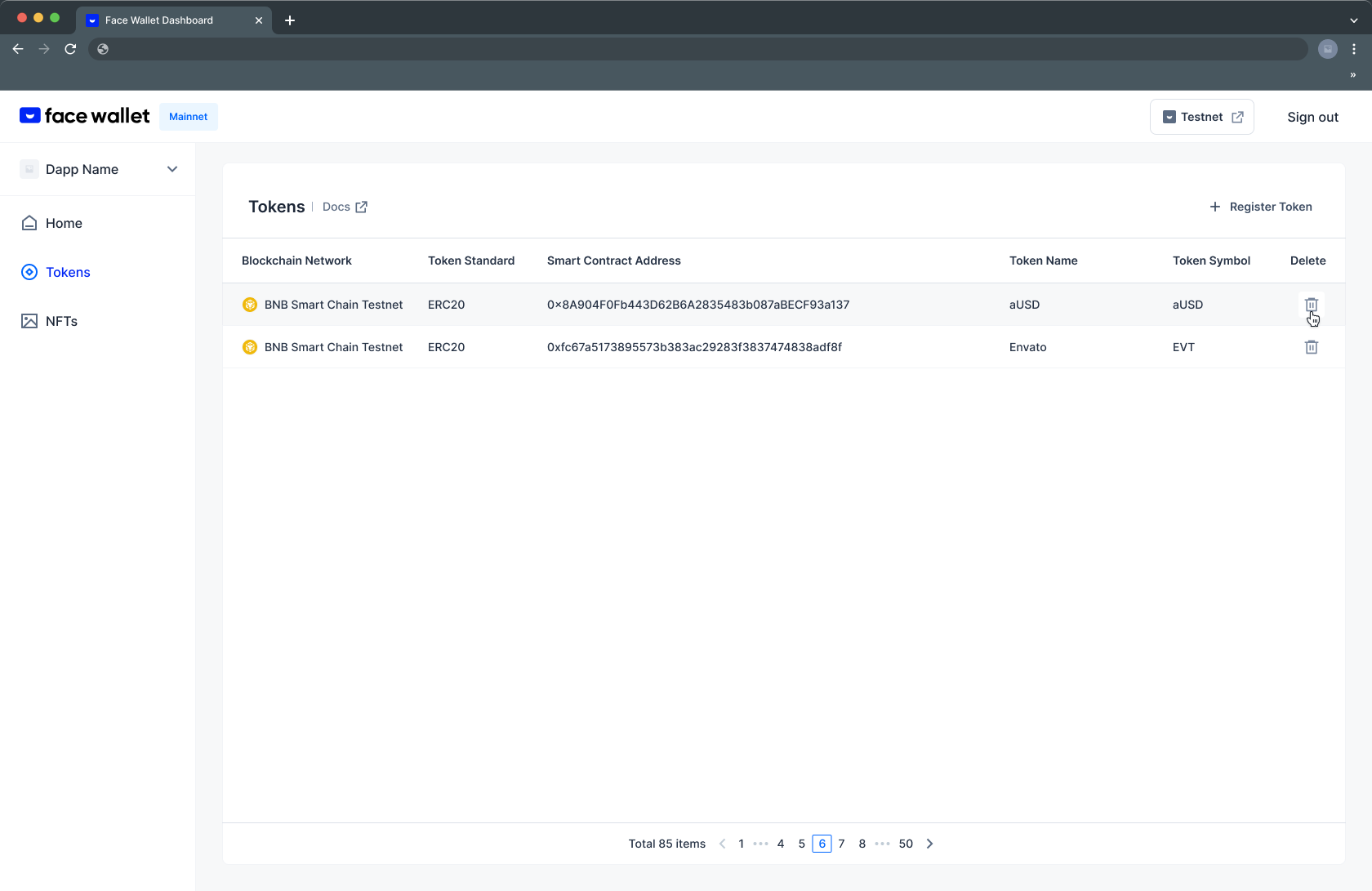Open the Docs link

point(345,207)
